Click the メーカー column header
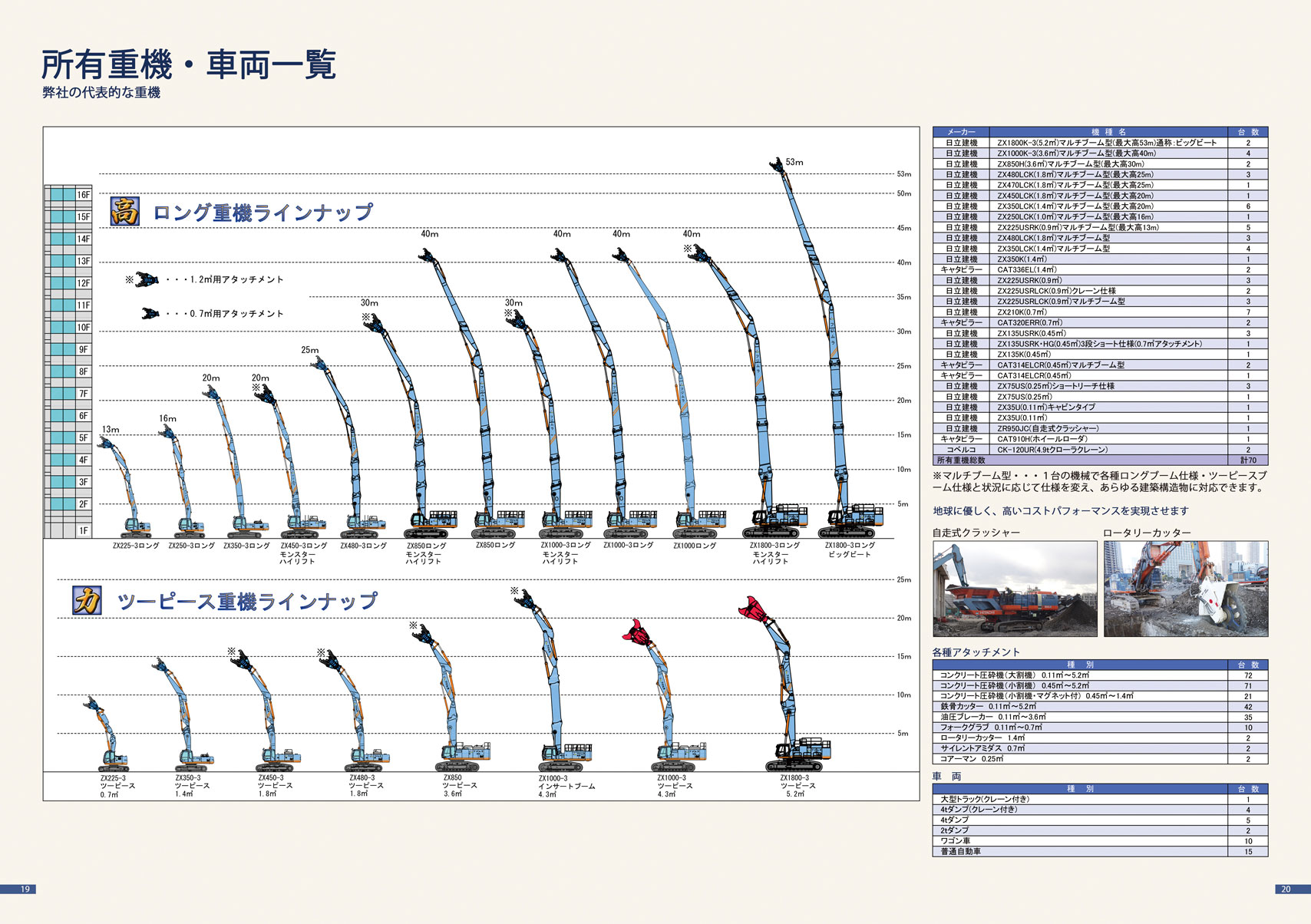 tap(961, 132)
